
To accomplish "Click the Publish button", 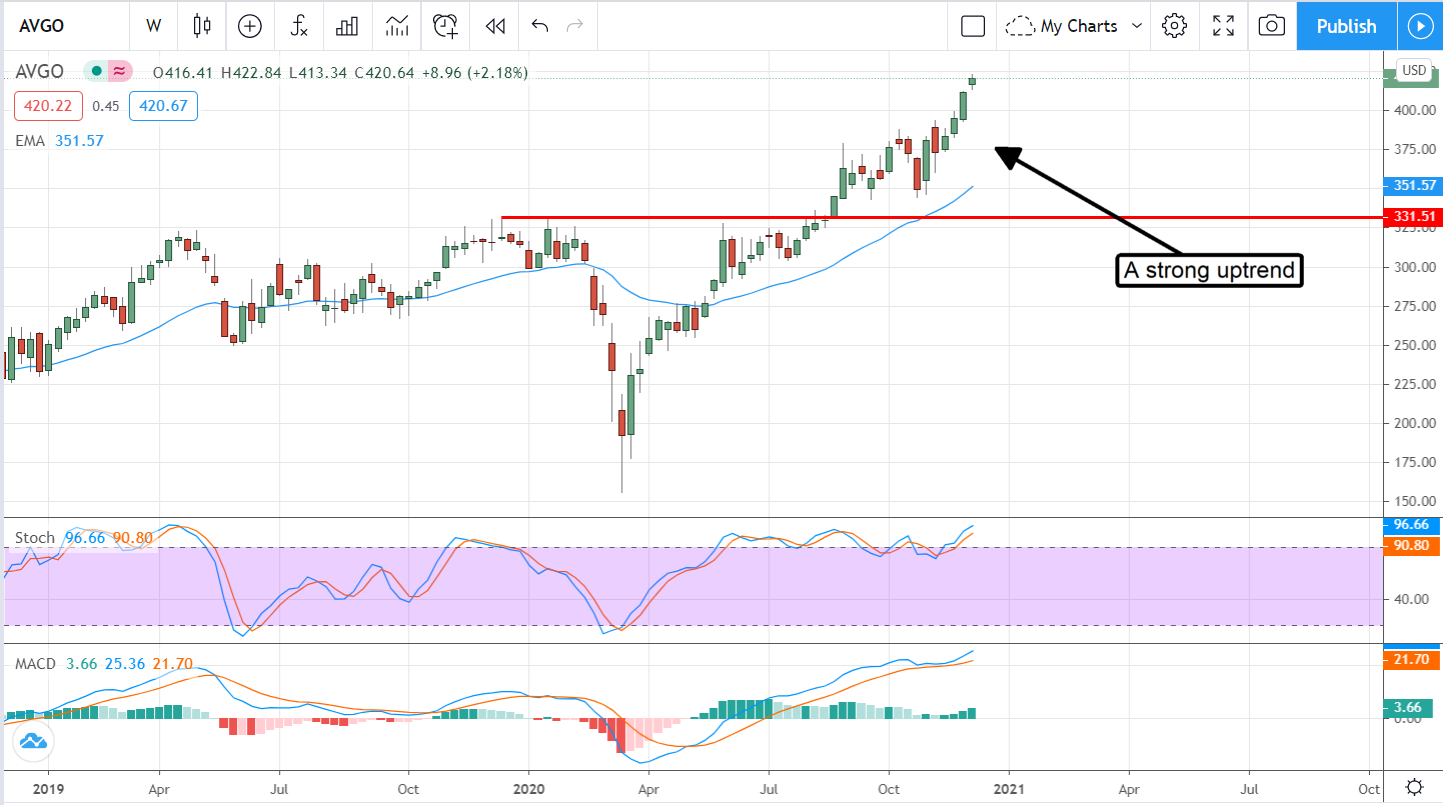I will pyautogui.click(x=1346, y=26).
